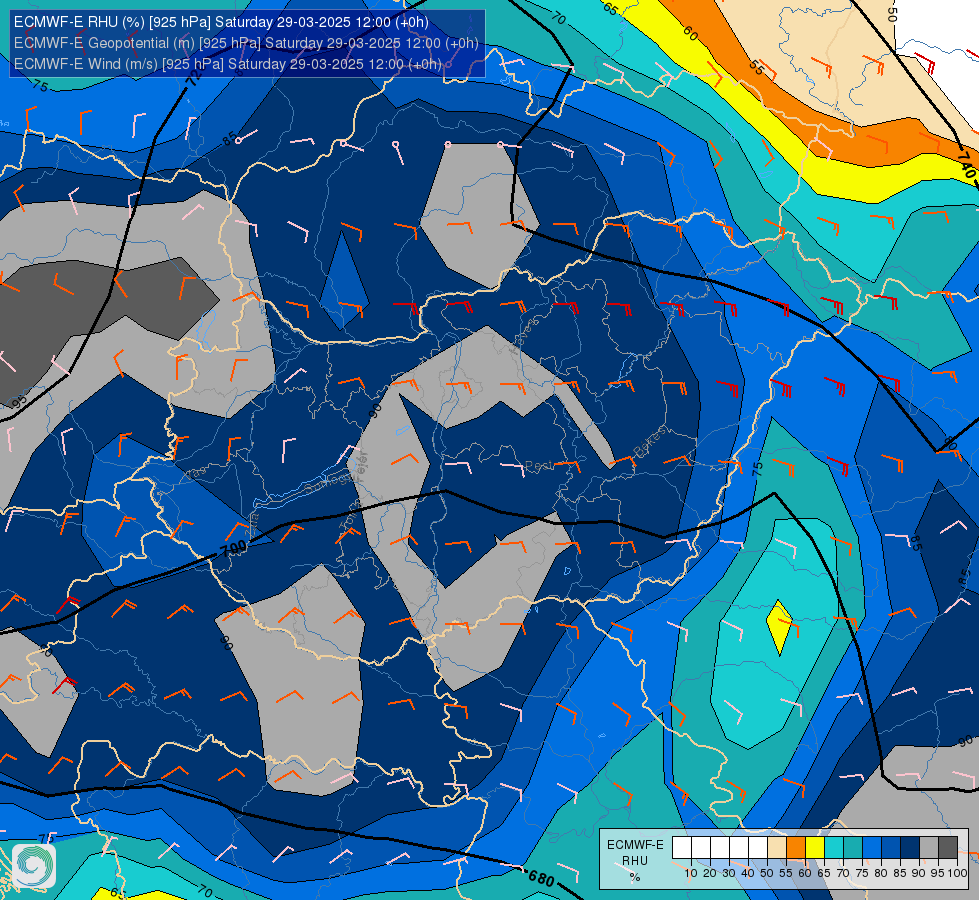The image size is (979, 900).
Task: Pick the medium blue 80–85 legend swatch
Action: pyautogui.click(x=891, y=848)
